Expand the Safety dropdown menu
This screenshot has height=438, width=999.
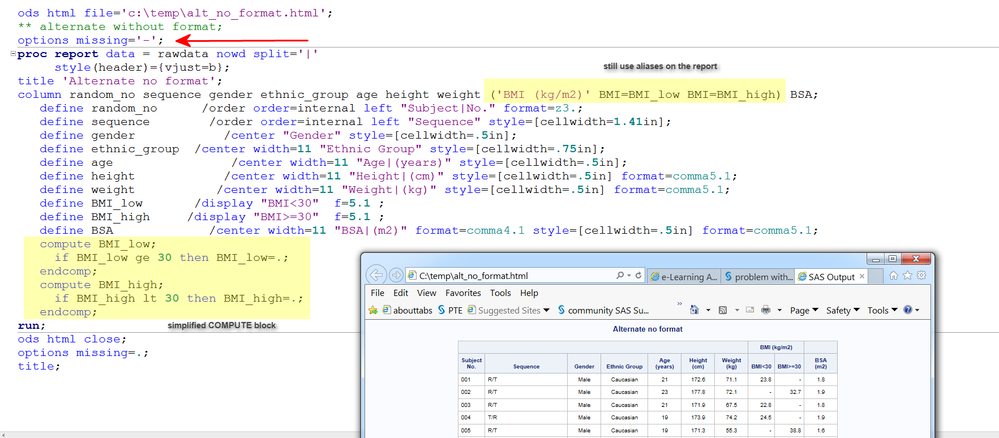click(x=843, y=310)
